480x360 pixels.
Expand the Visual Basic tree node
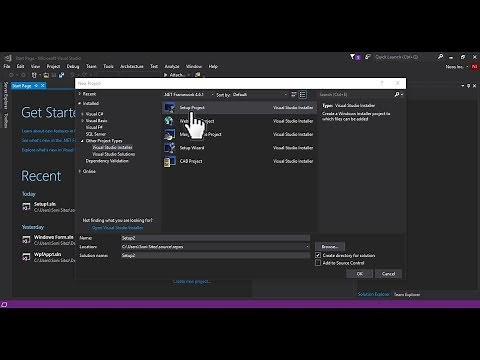pyautogui.click(x=83, y=121)
